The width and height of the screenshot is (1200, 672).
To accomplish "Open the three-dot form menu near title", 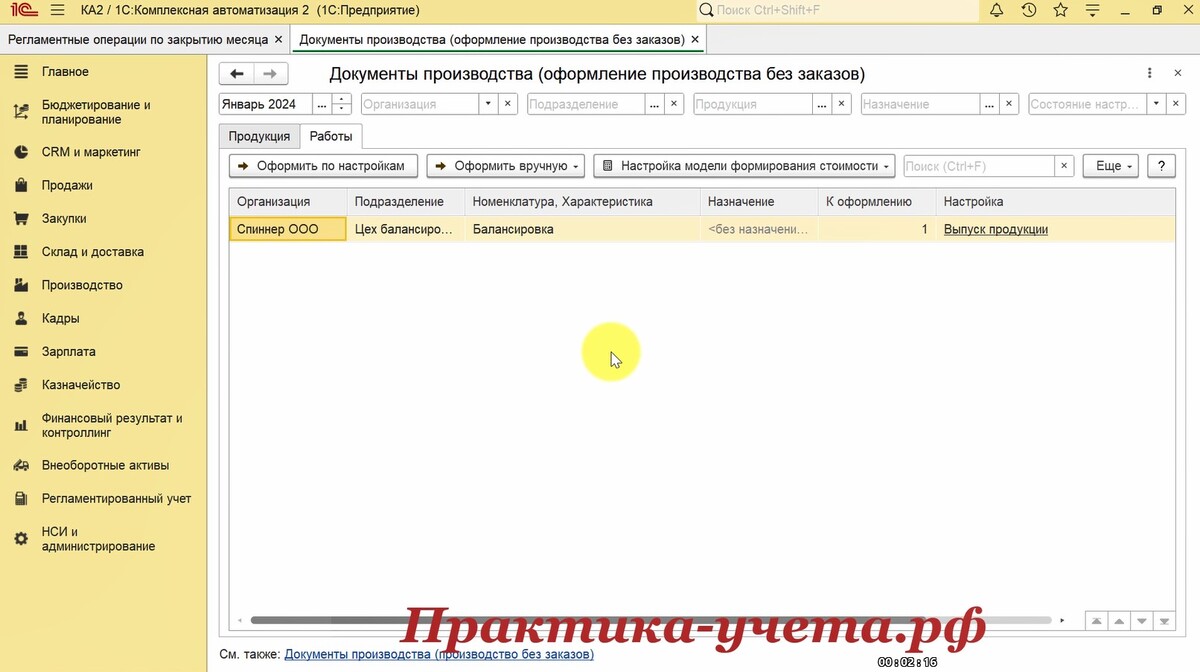I will (x=1150, y=74).
